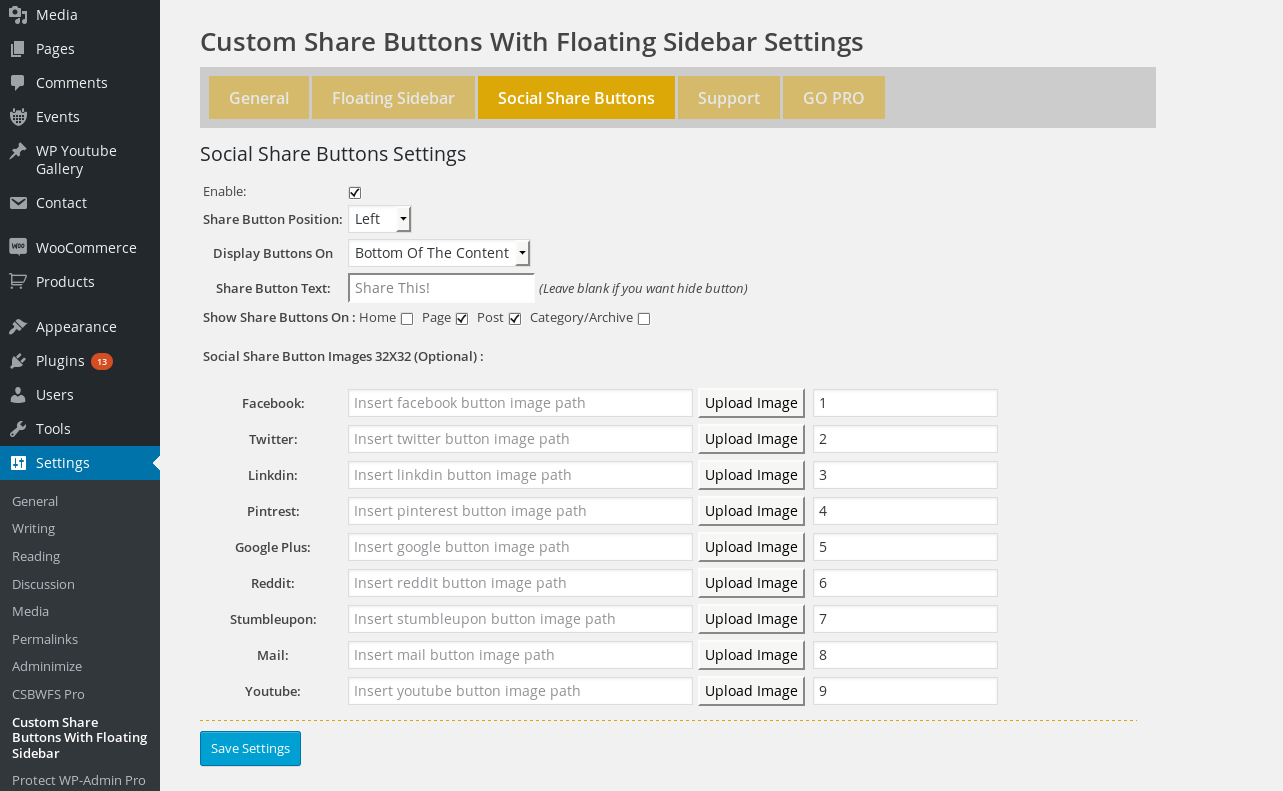
Task: Open the GO PRO tab
Action: tap(833, 98)
